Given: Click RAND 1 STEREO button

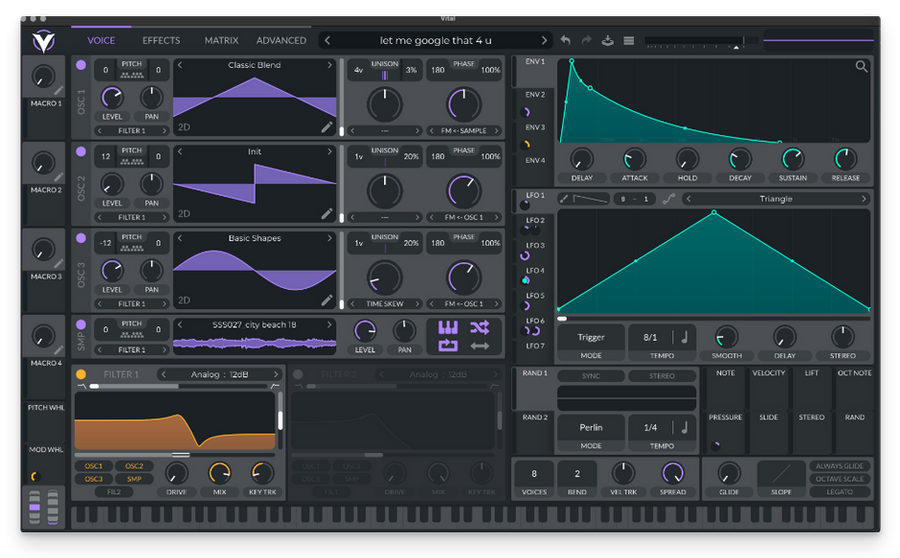Looking at the screenshot, I should point(662,376).
